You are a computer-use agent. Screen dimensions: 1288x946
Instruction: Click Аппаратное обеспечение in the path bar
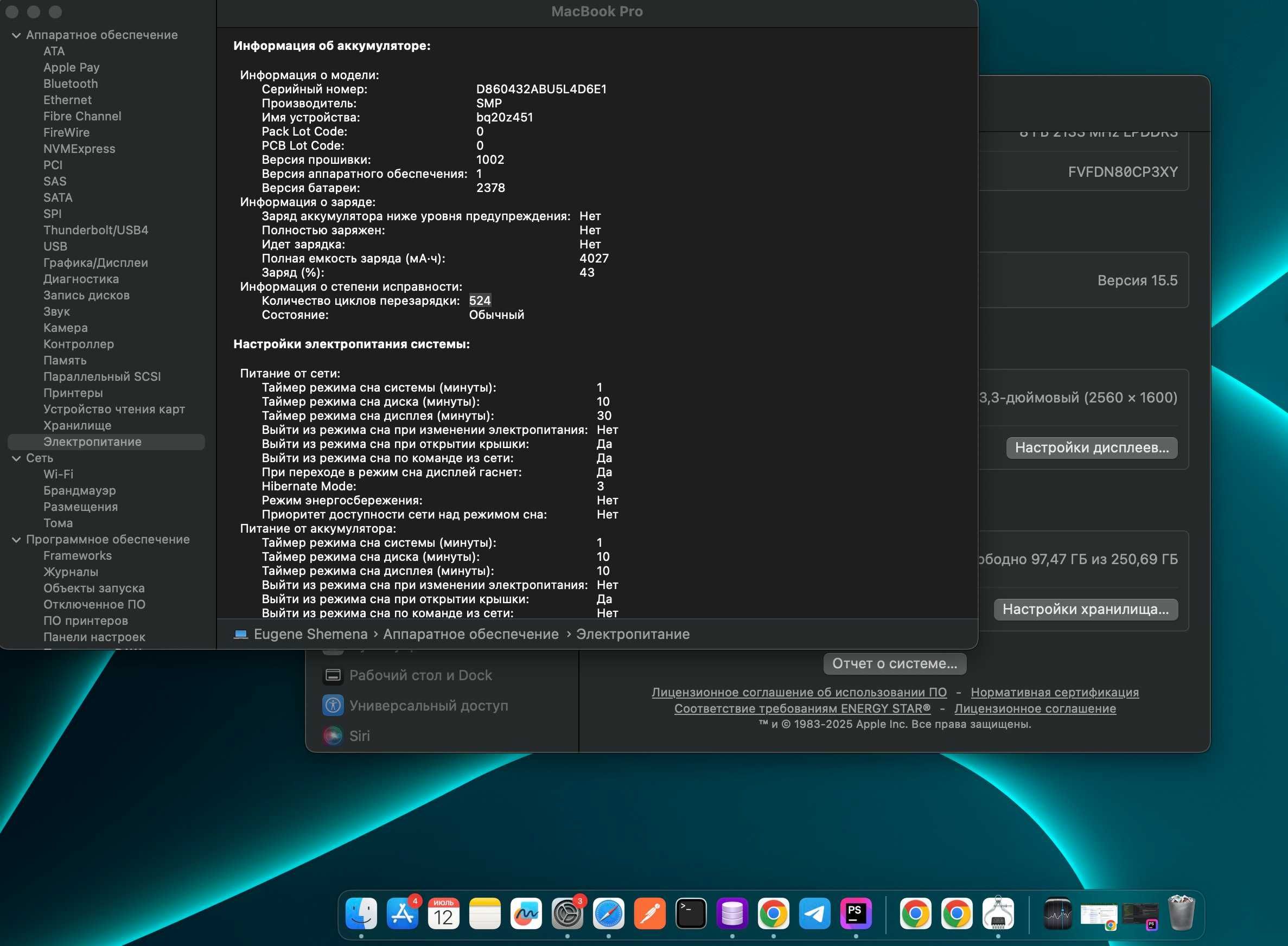pyautogui.click(x=471, y=634)
